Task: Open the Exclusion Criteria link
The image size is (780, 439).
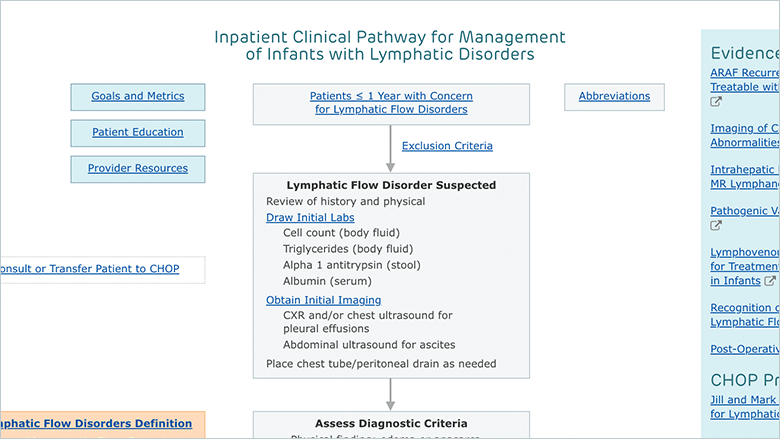Action: [447, 146]
